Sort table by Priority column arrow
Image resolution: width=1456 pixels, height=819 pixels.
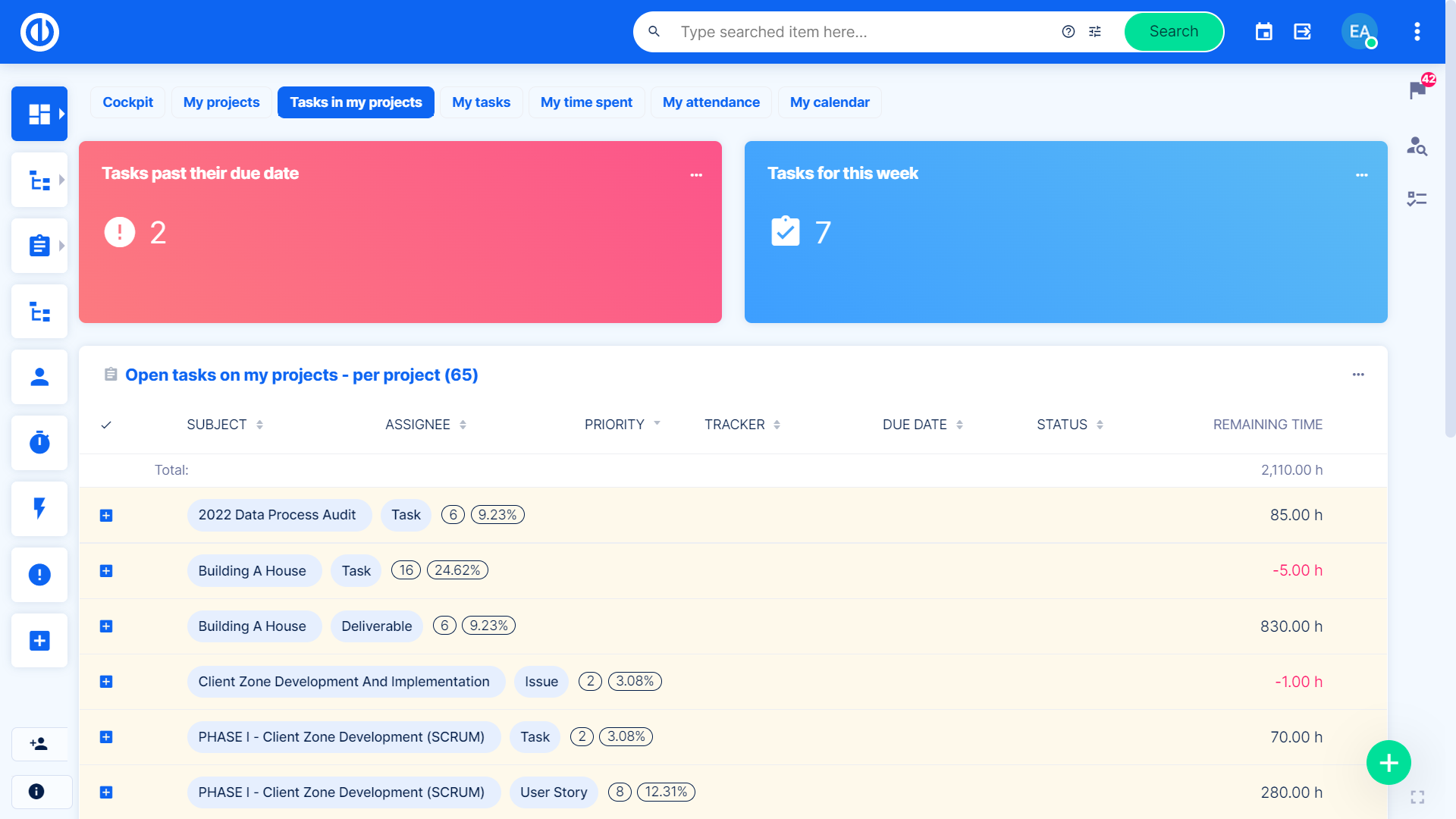[x=657, y=424]
